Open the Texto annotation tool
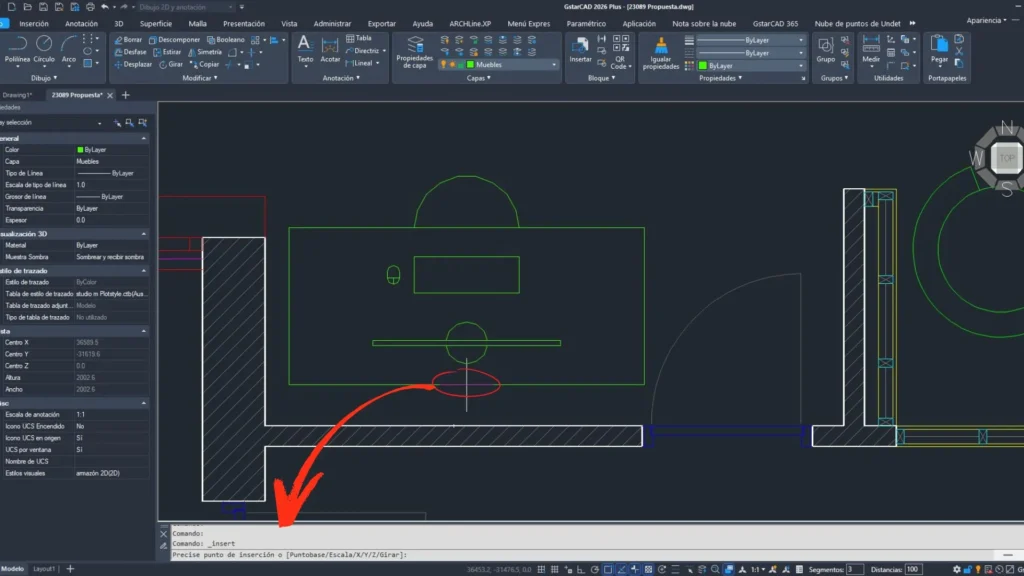This screenshot has height=576, width=1024. pos(305,49)
